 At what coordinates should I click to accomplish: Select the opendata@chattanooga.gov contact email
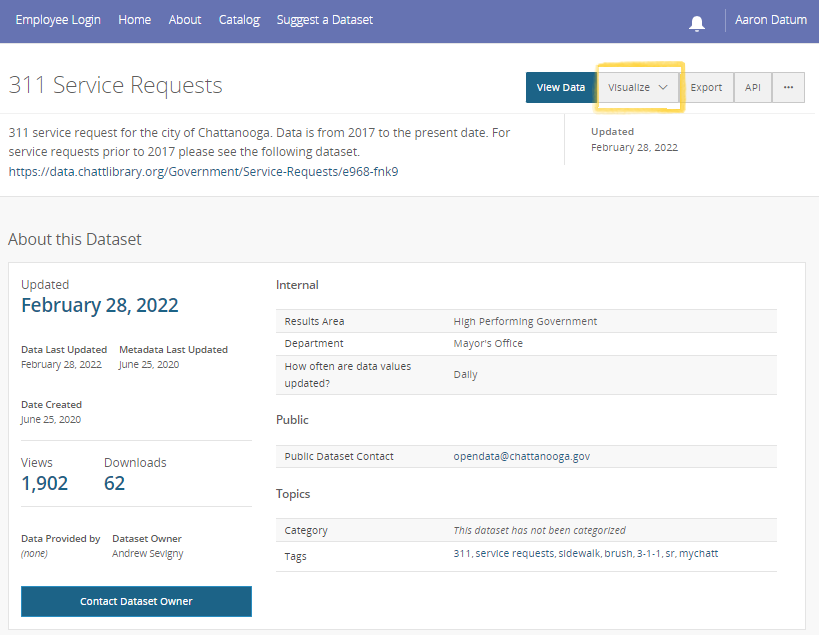[x=521, y=456]
